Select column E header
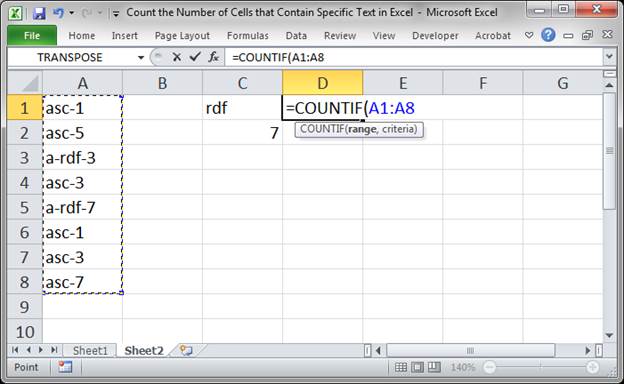The width and height of the screenshot is (624, 384). [x=403, y=83]
